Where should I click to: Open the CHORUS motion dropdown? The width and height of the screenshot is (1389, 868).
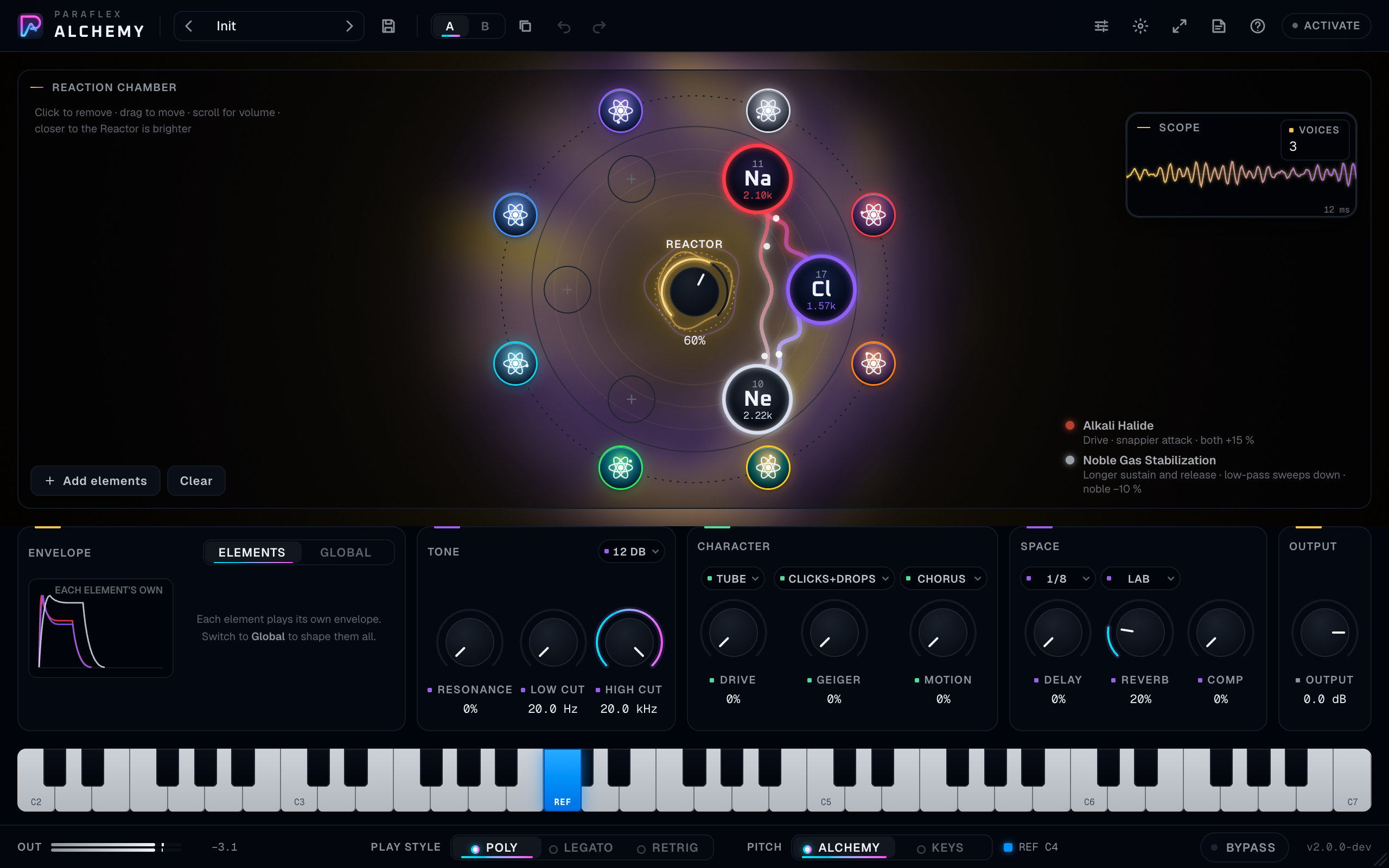(x=943, y=579)
